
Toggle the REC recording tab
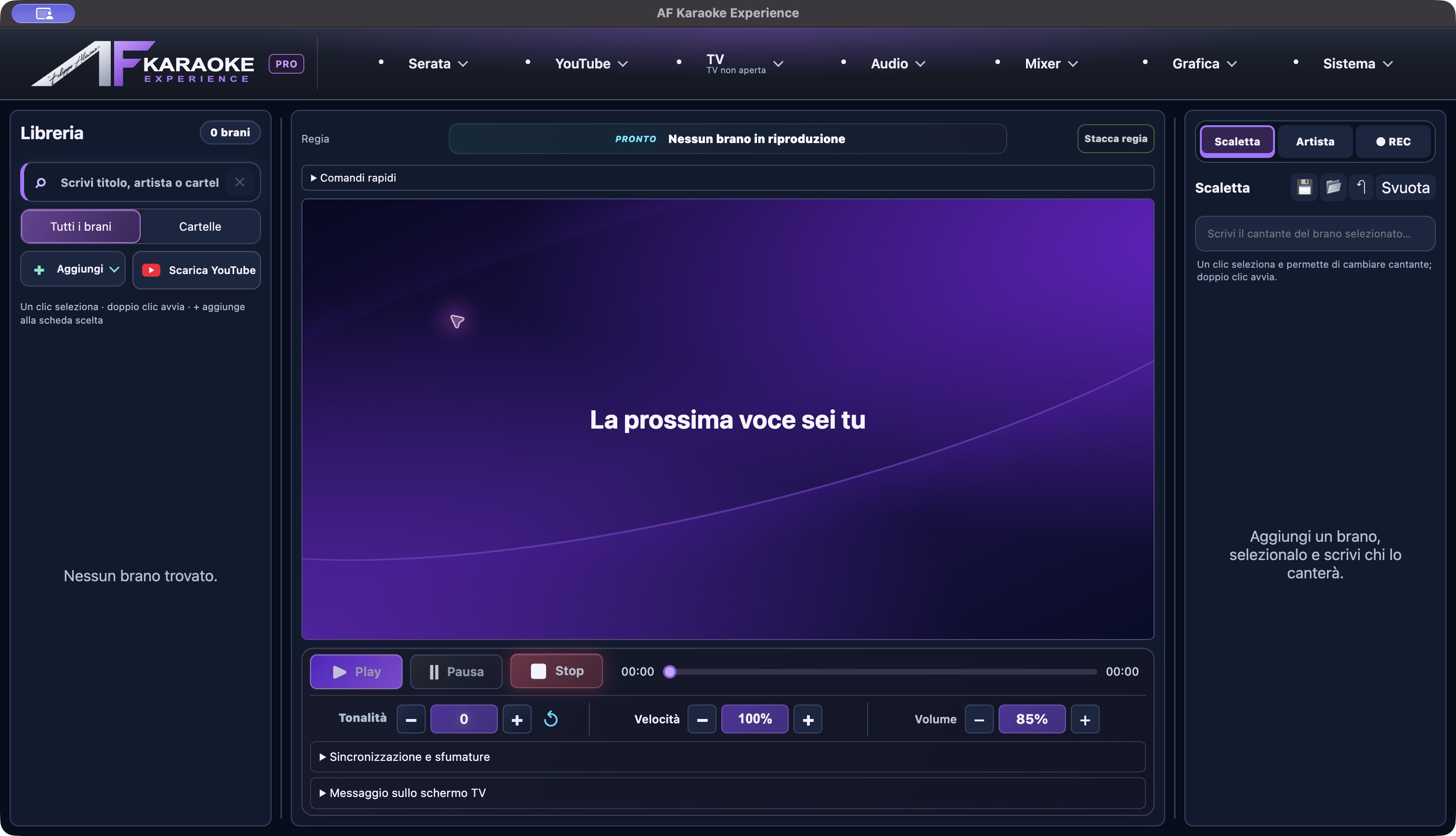coord(1393,141)
